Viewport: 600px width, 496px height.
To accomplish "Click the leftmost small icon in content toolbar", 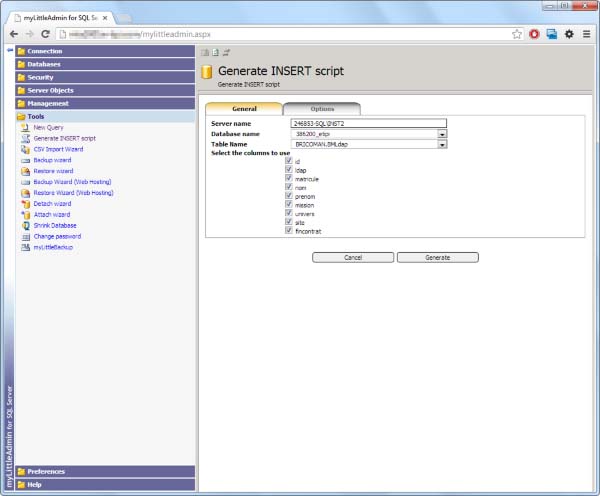I will pos(205,52).
